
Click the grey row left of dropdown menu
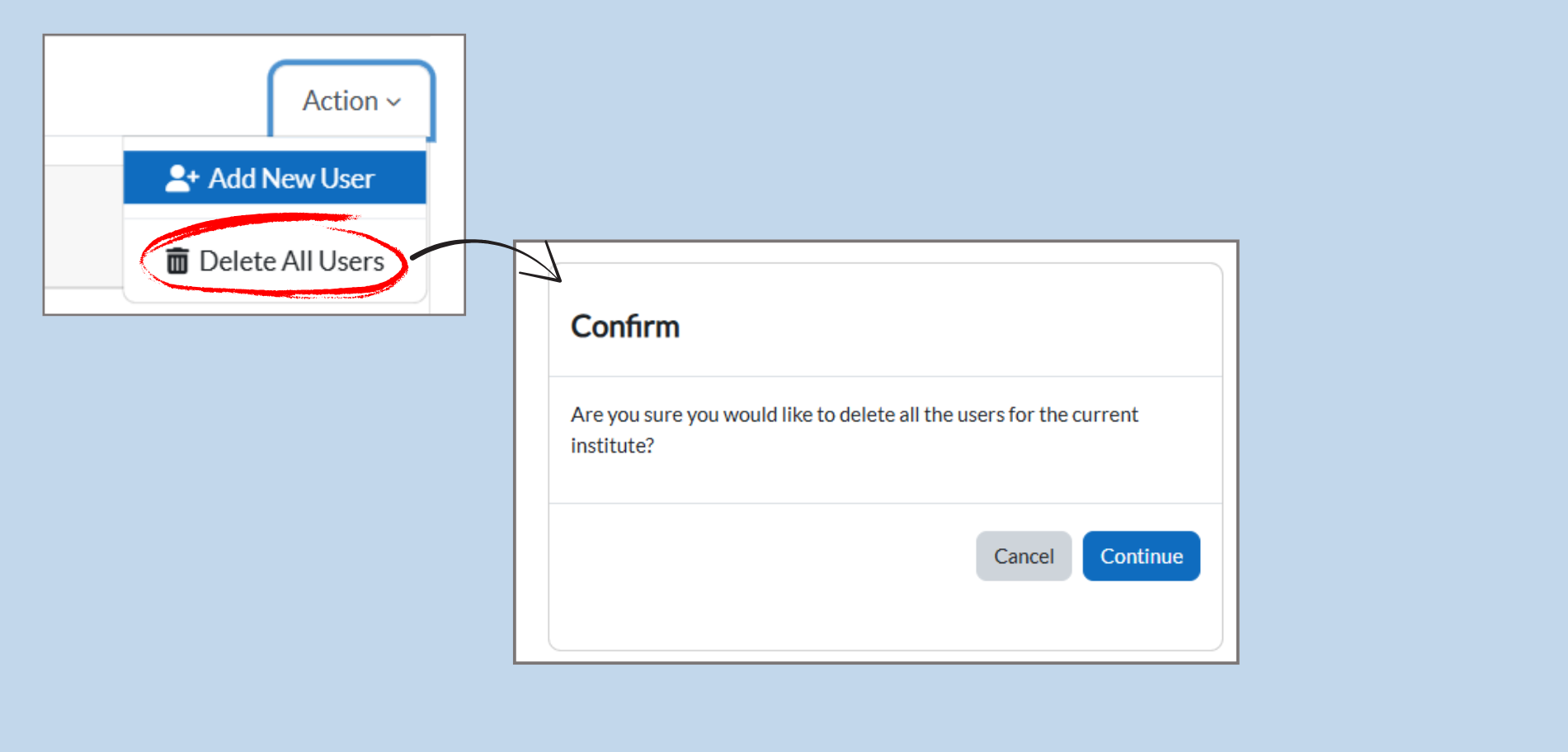(82, 225)
